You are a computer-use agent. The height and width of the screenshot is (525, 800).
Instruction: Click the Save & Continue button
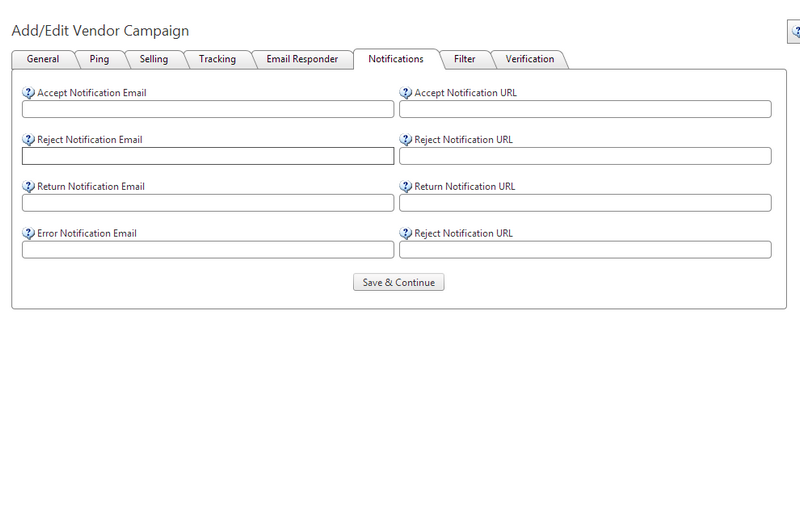click(x=398, y=283)
